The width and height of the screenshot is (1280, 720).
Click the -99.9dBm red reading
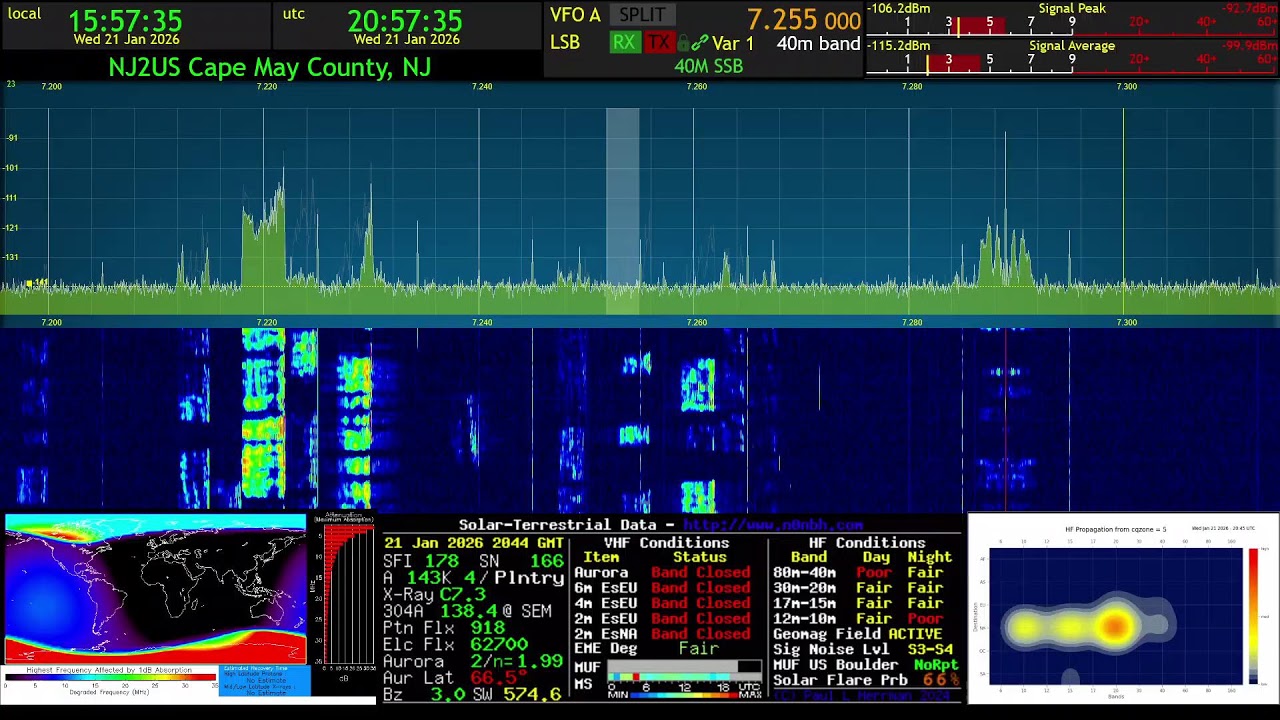point(1249,45)
